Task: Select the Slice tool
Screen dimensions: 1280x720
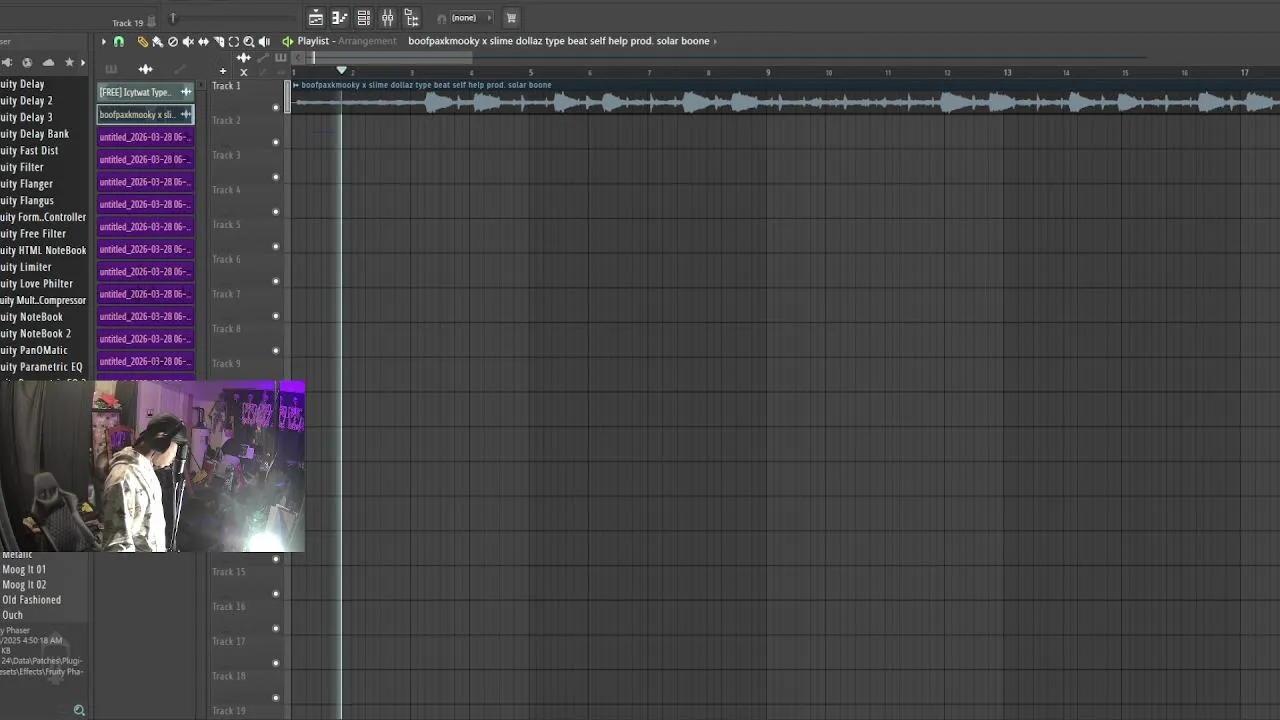Action: 219,41
